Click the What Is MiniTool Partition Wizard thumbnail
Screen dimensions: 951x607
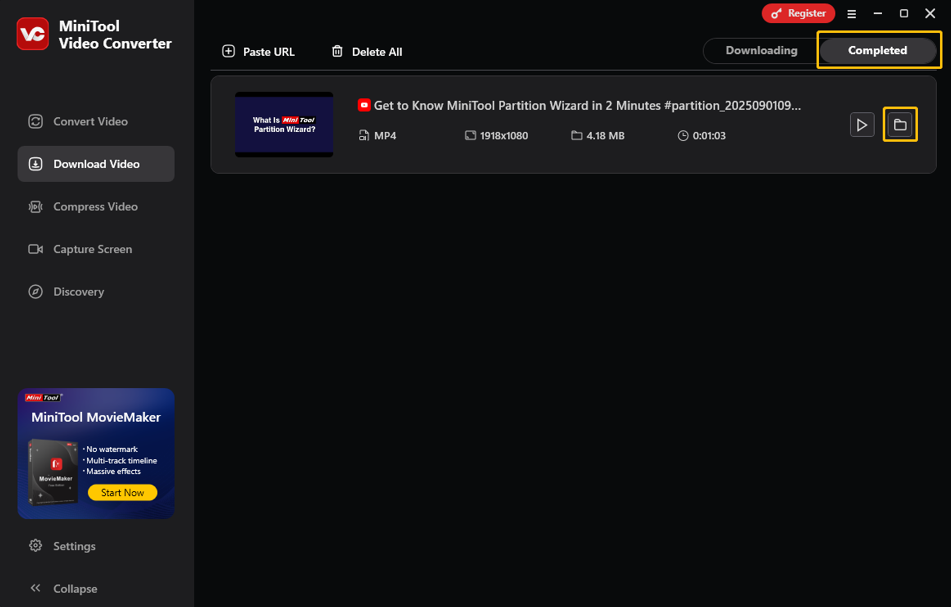284,124
